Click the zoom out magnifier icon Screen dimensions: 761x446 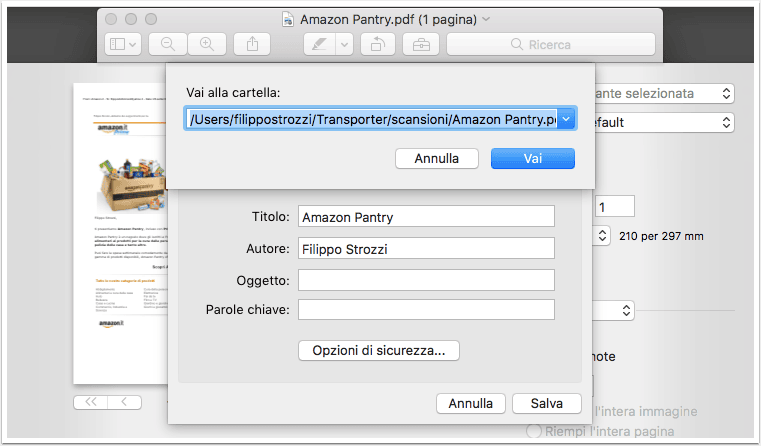(x=168, y=44)
